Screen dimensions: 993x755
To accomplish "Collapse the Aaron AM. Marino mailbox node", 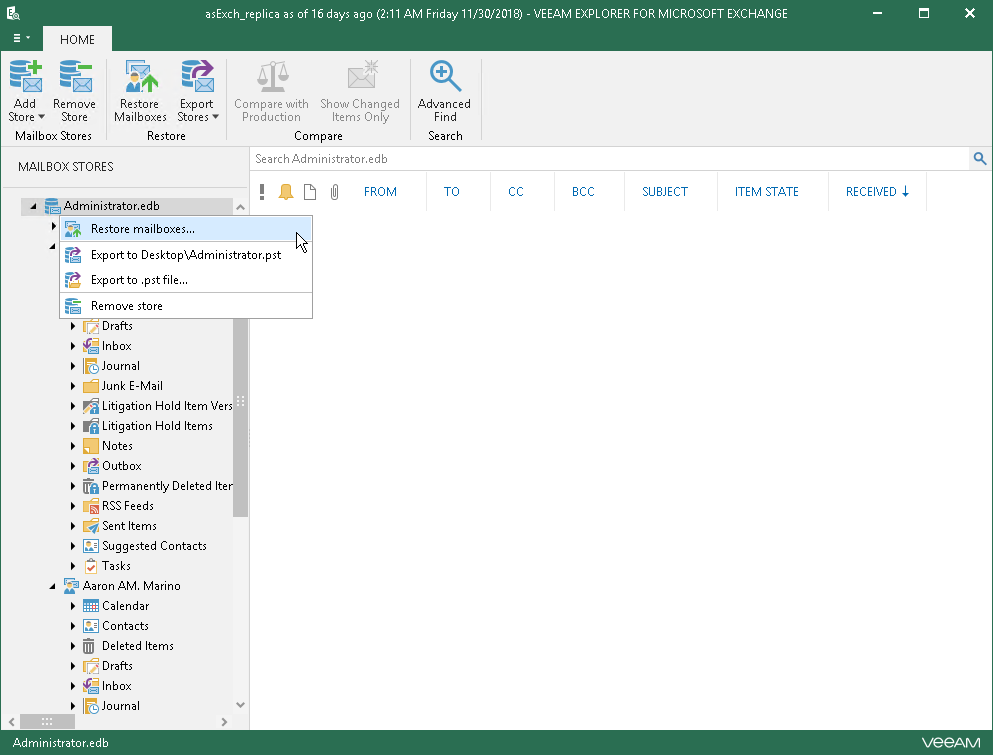I will pos(53,587).
